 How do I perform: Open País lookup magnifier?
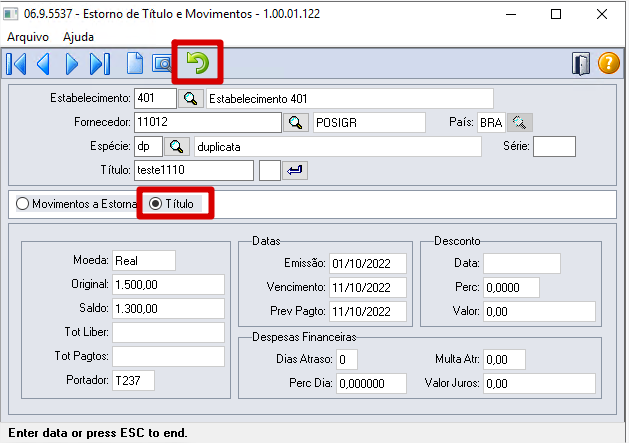[x=519, y=122]
